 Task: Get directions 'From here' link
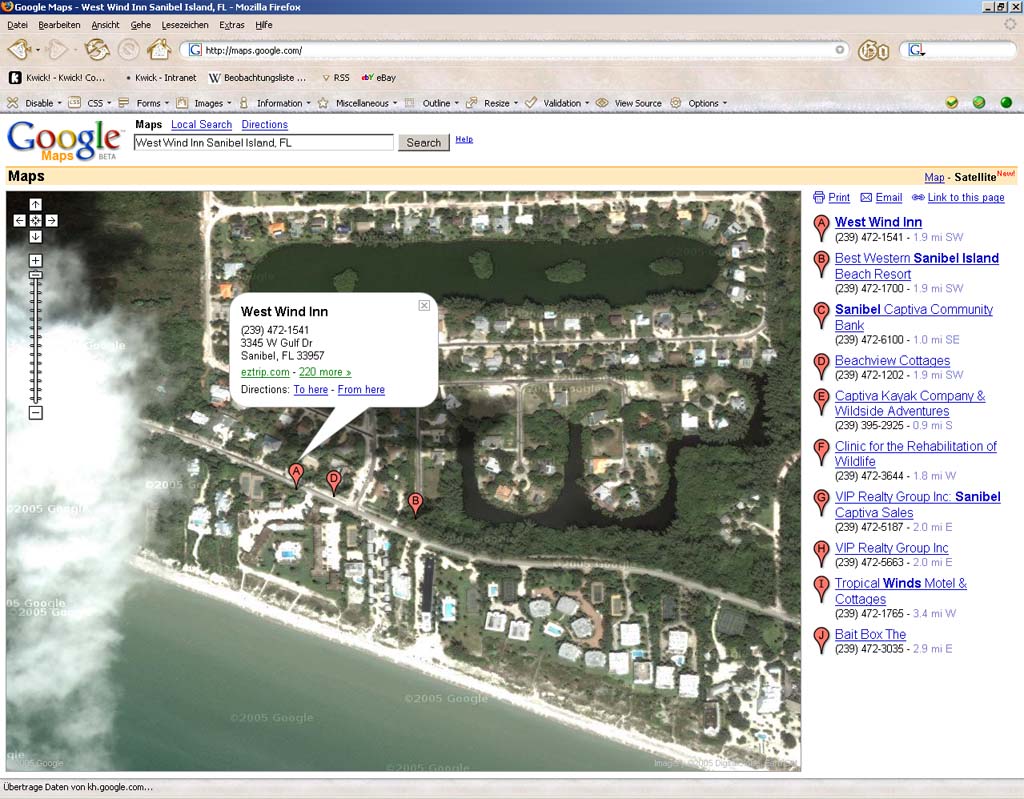coord(361,389)
